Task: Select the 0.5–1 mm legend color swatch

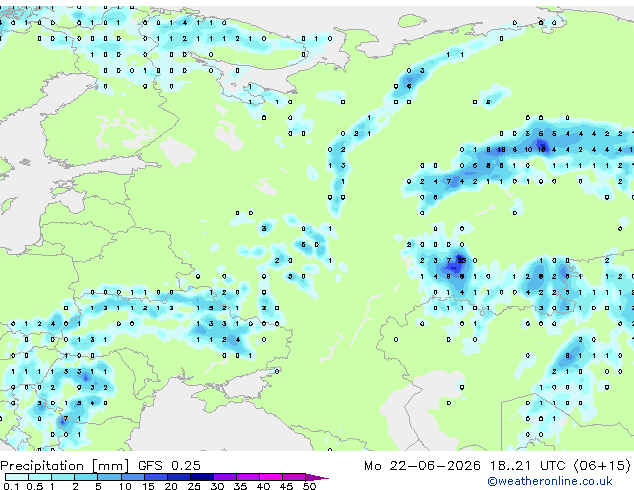Action: [x=40, y=477]
